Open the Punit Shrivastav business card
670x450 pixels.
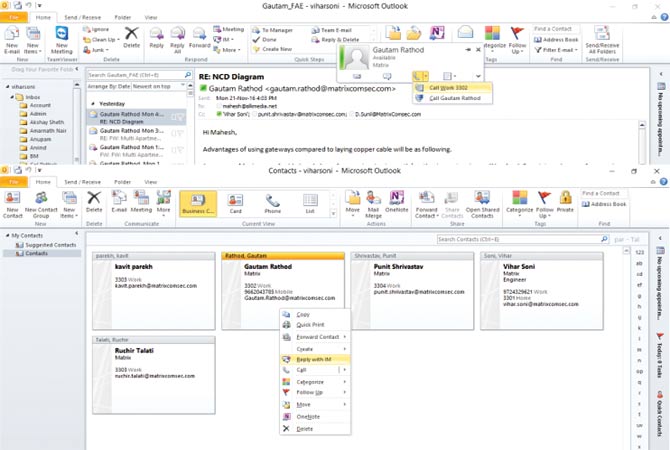412,291
